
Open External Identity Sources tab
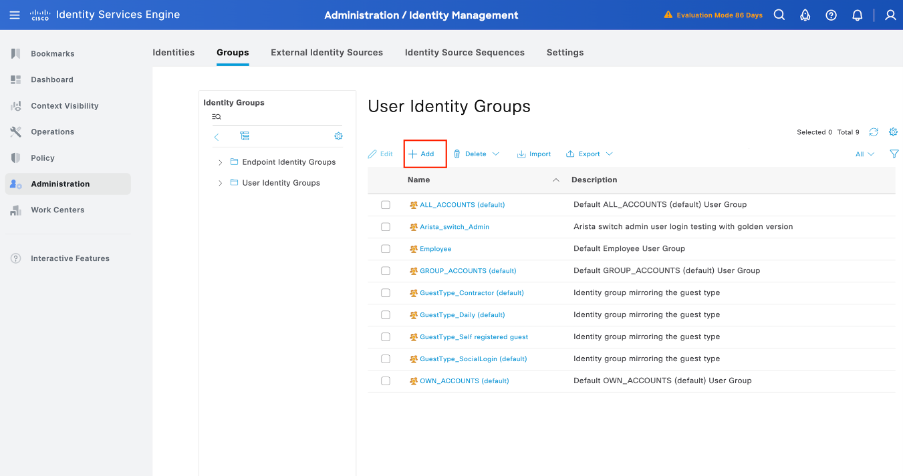(x=327, y=52)
